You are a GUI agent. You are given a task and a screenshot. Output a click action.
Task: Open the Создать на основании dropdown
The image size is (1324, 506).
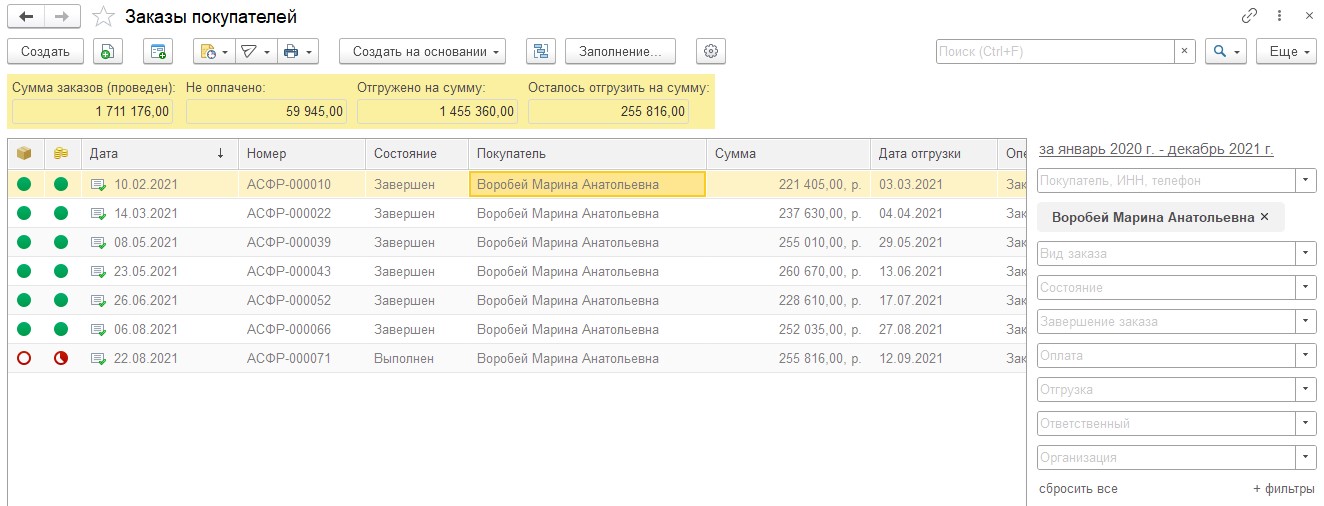click(422, 51)
